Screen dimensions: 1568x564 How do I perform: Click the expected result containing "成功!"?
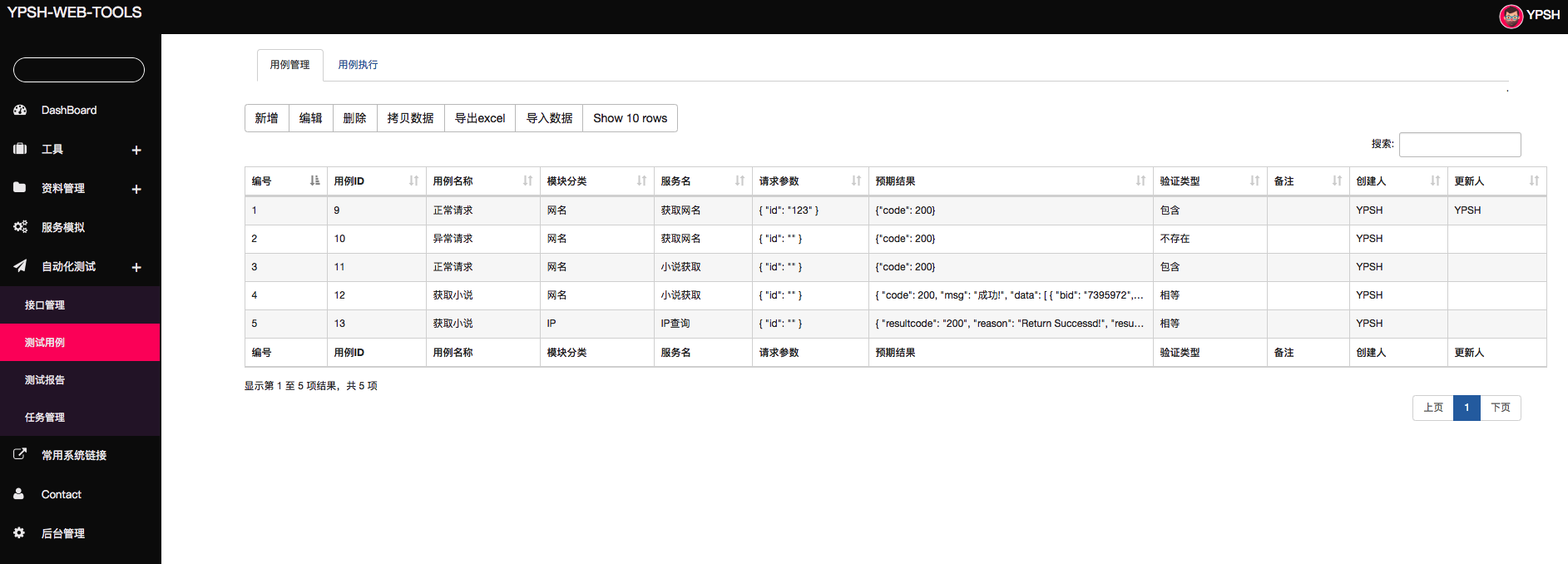click(1010, 295)
